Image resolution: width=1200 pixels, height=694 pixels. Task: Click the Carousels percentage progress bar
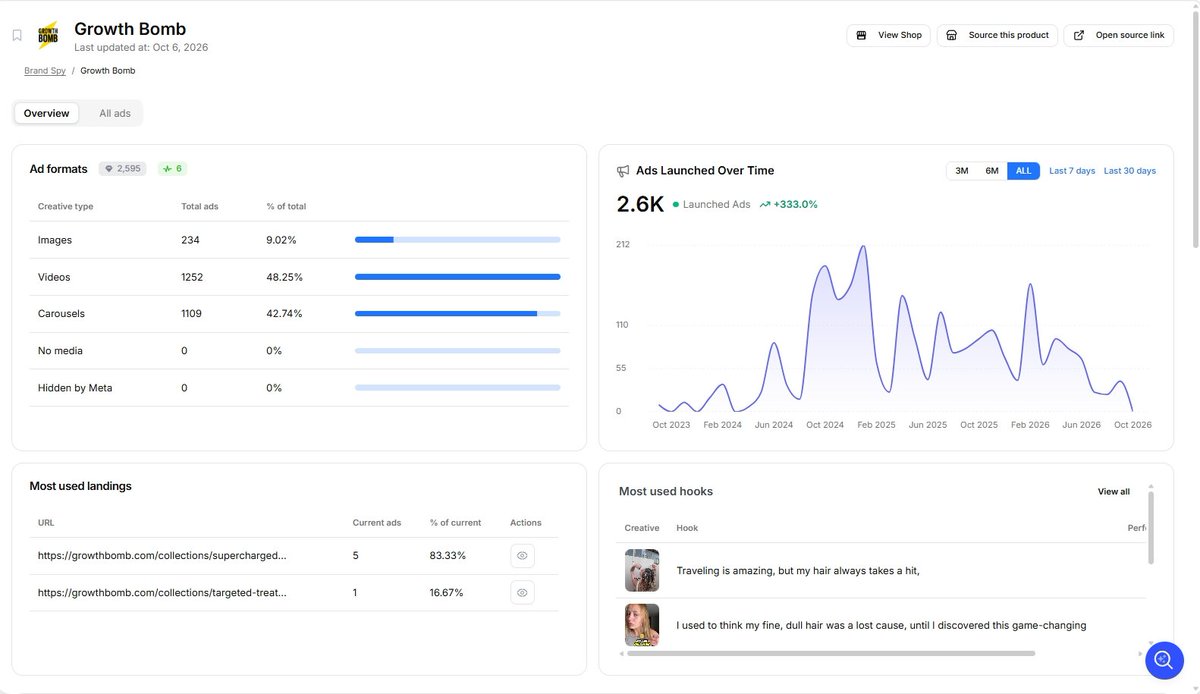[457, 314]
